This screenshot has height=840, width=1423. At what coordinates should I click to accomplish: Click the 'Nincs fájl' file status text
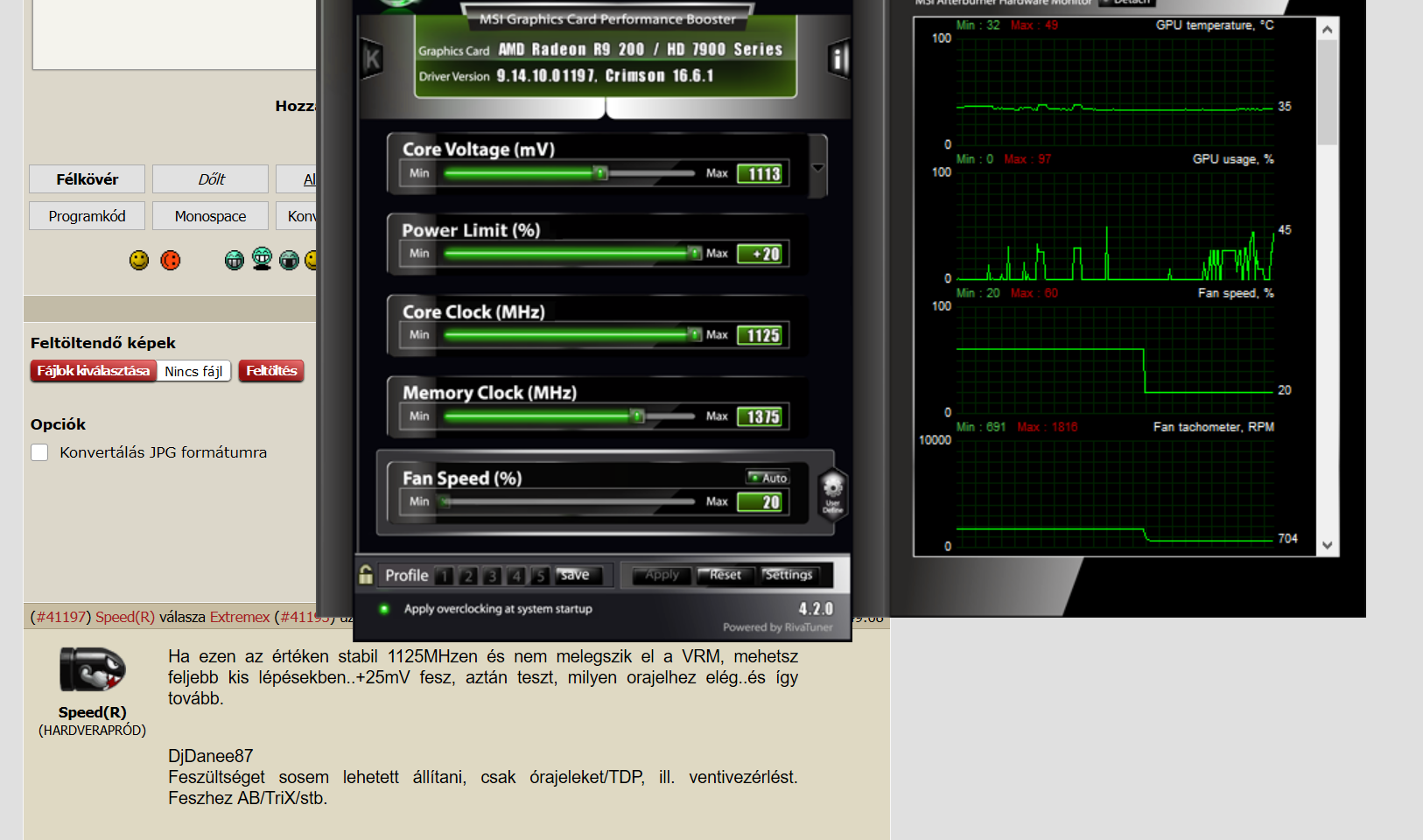[x=193, y=371]
